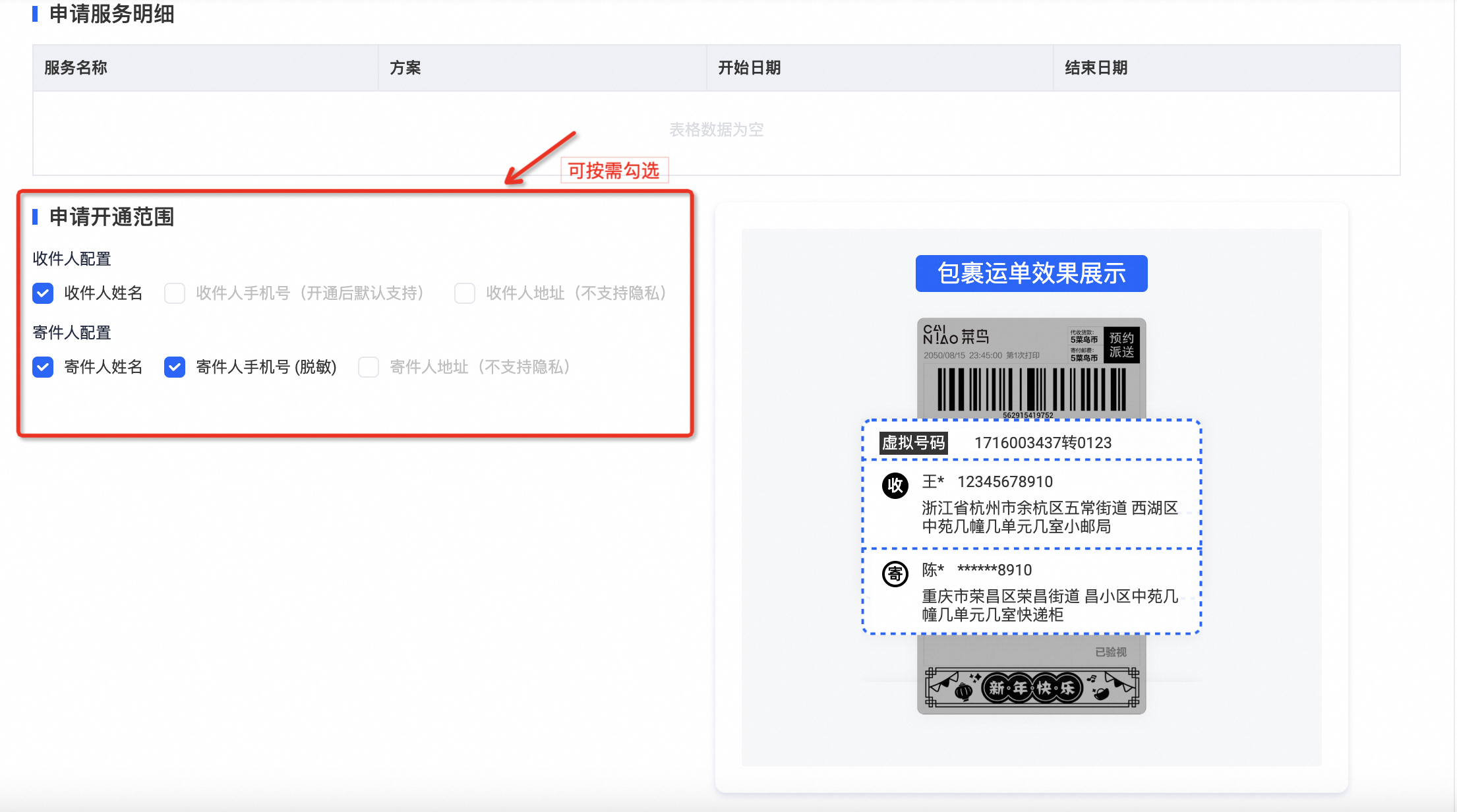Click the 菜鸟 logo on the waybill
1457x812 pixels.
click(957, 335)
